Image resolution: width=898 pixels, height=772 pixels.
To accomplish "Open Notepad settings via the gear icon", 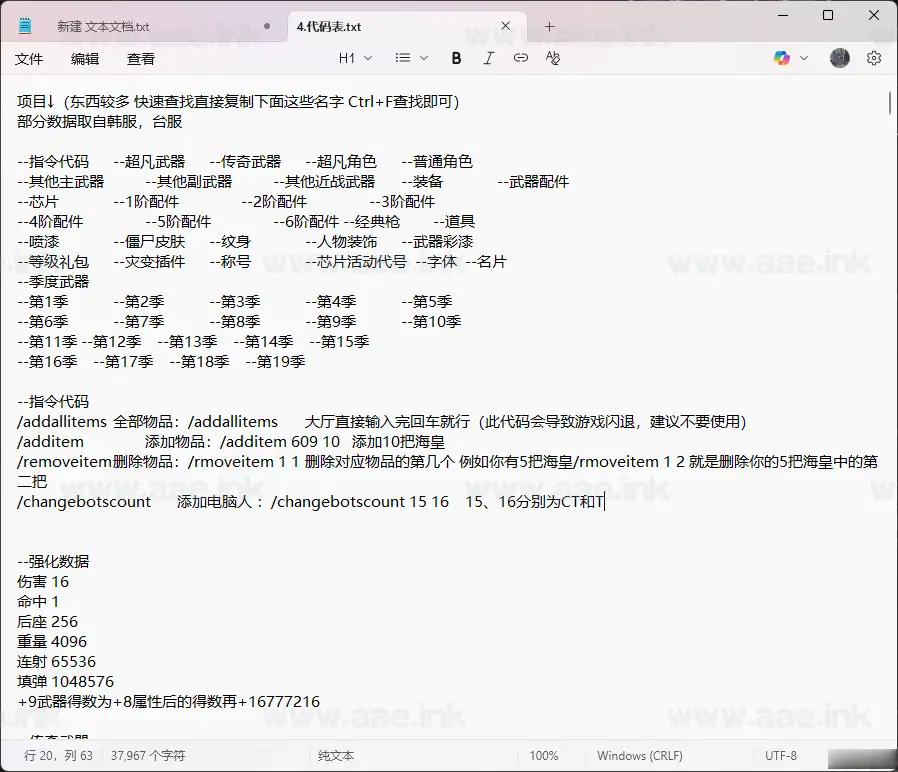I will [874, 58].
